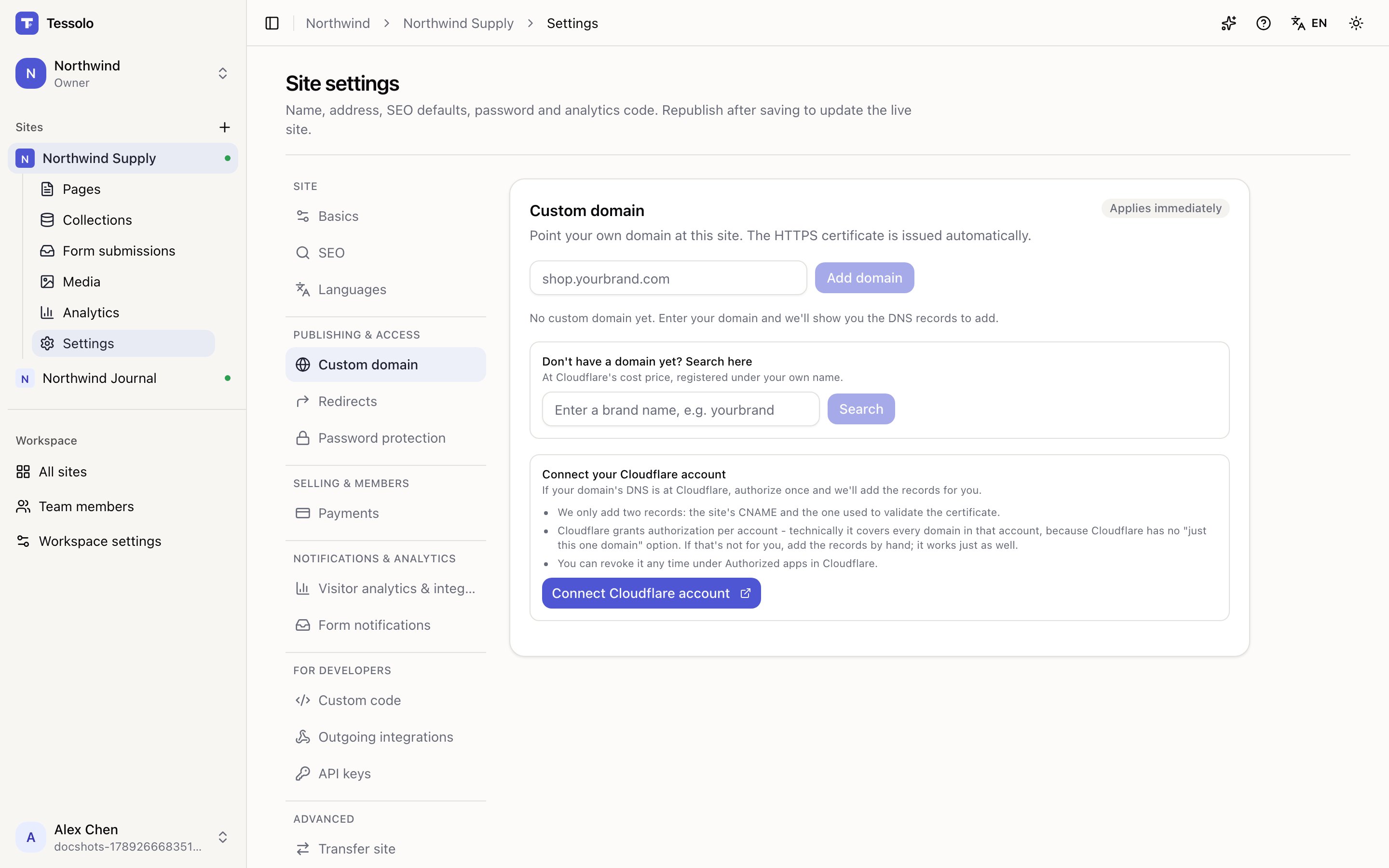Select the Custom domain tab
Screen dimensions: 1389x868
coord(386,365)
